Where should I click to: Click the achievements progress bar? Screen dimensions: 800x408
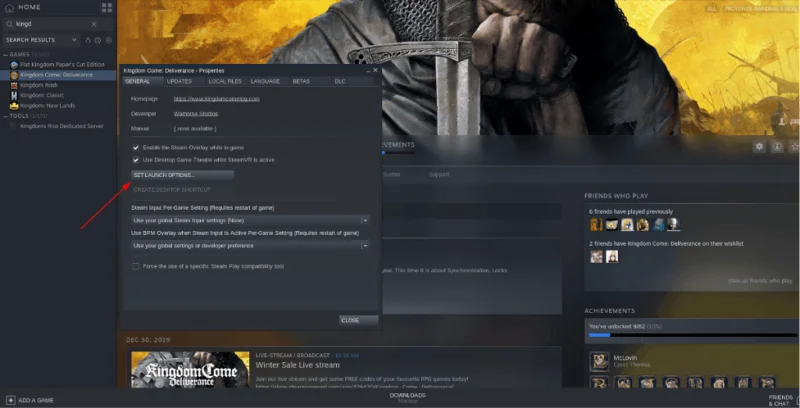(693, 335)
